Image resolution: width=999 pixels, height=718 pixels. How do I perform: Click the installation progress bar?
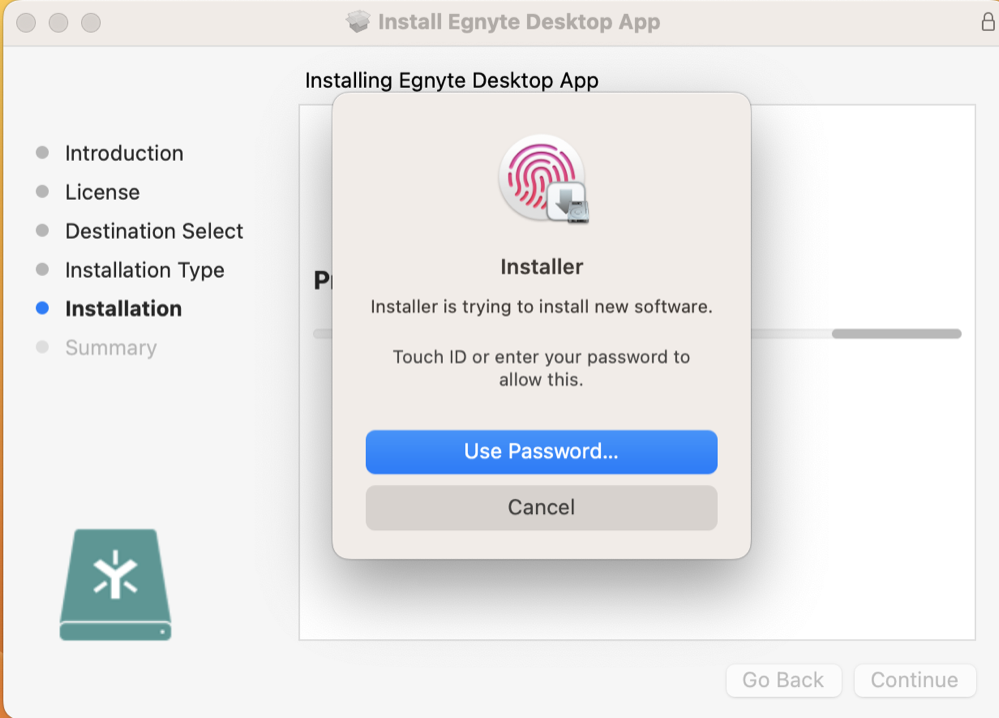(895, 334)
